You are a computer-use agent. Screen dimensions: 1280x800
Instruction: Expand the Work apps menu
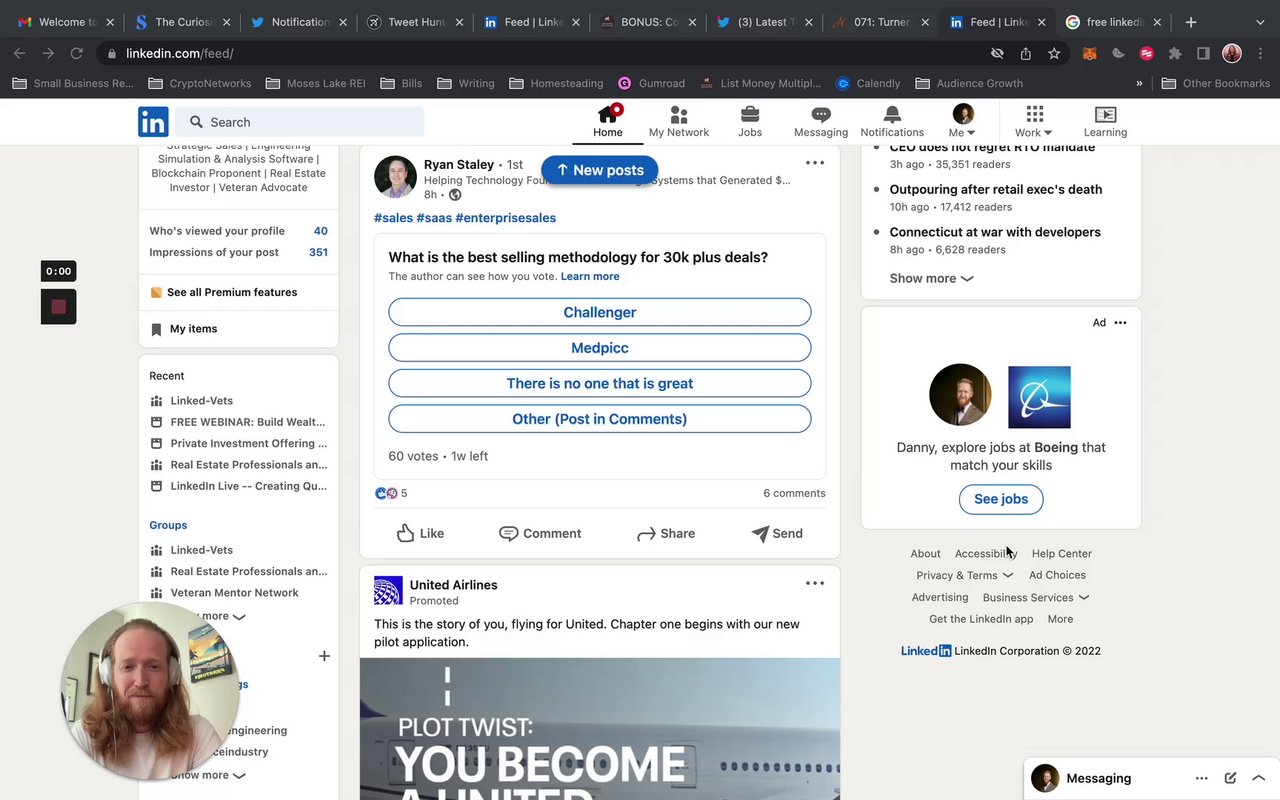(x=1034, y=122)
